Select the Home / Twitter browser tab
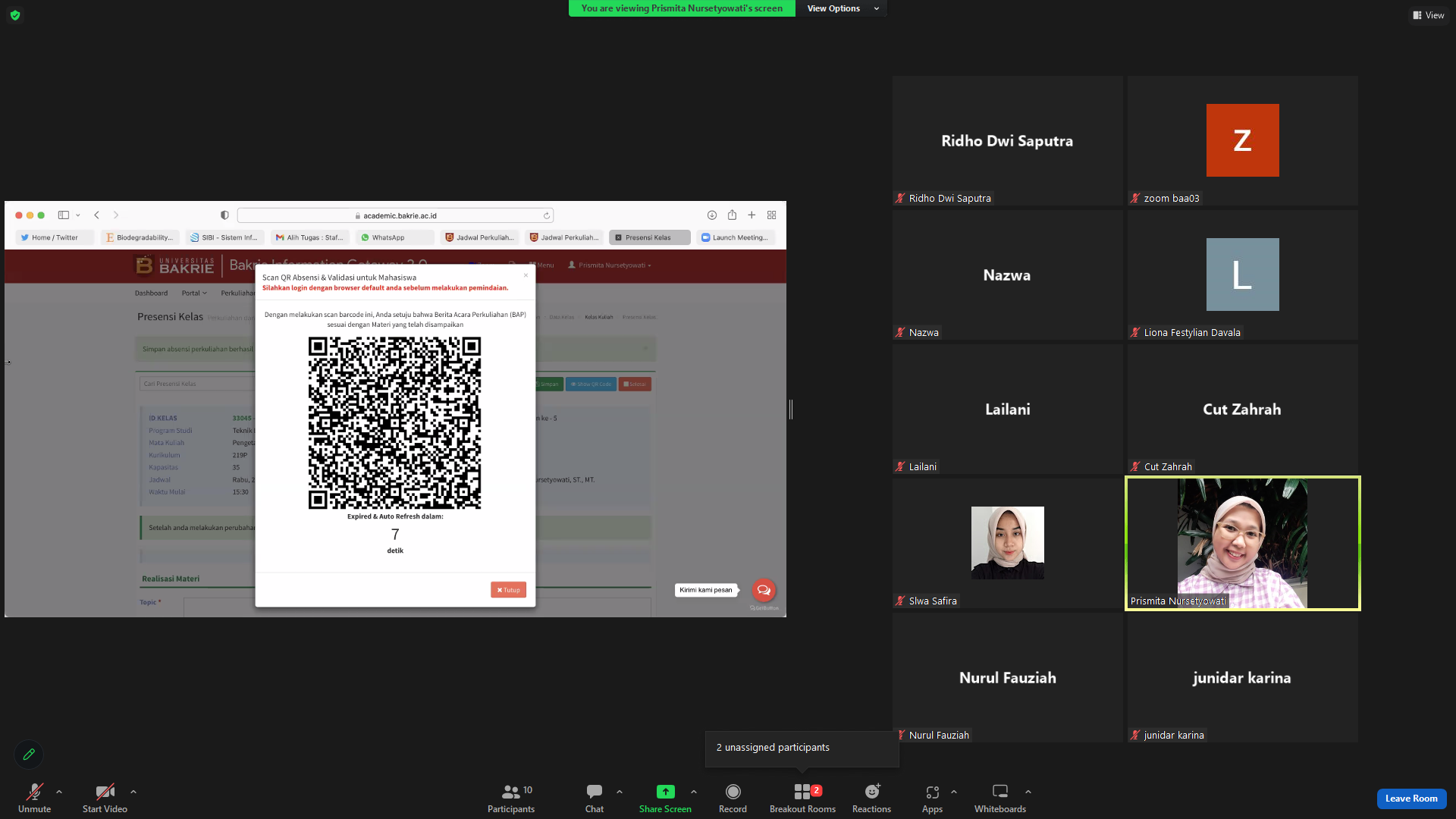Viewport: 1456px width, 819px height. (x=55, y=237)
